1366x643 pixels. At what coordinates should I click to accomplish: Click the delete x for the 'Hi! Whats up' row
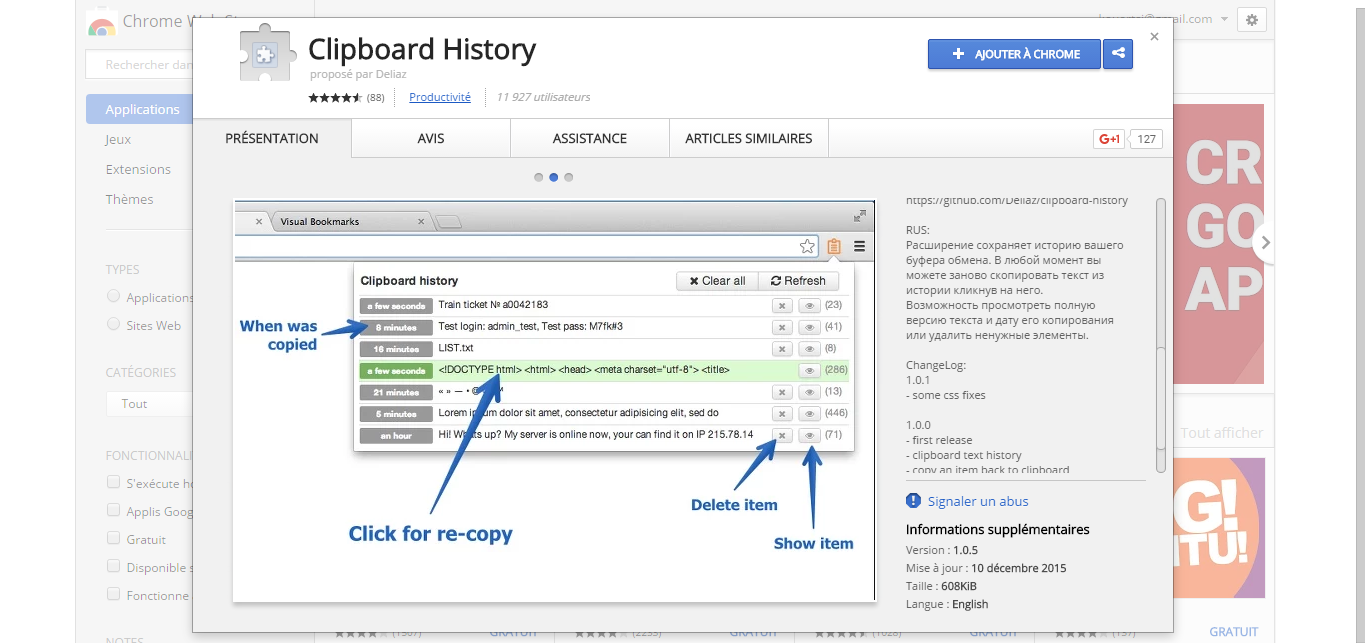pos(782,436)
